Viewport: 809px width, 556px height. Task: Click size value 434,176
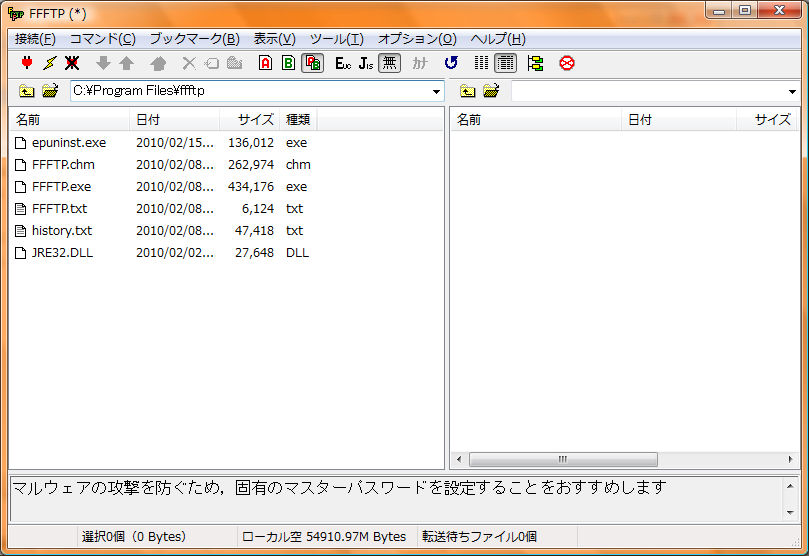click(x=251, y=187)
